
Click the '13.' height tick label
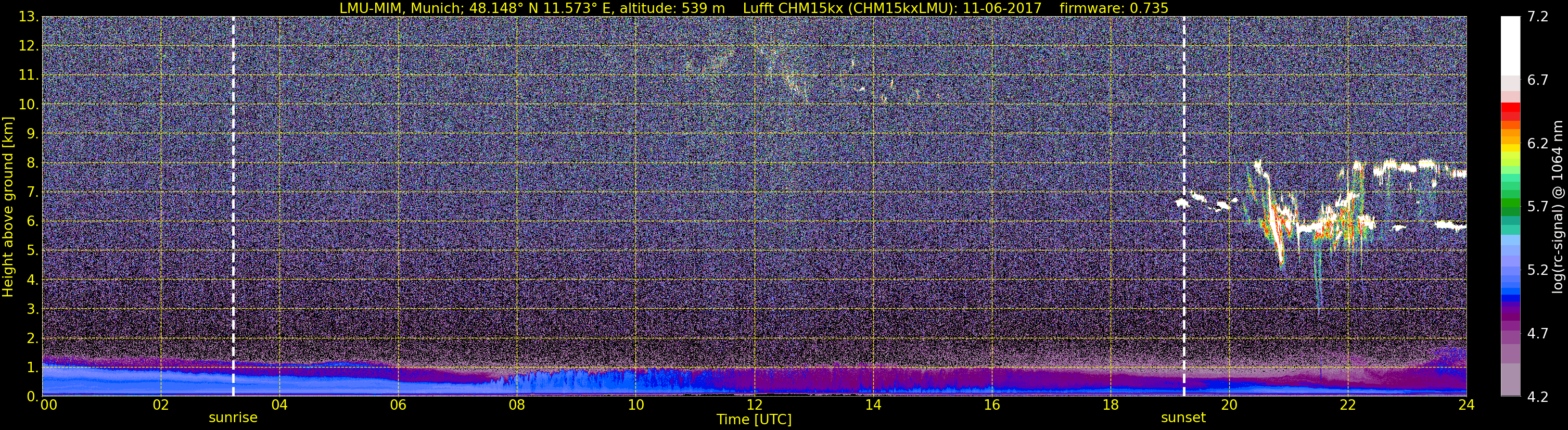(28, 17)
